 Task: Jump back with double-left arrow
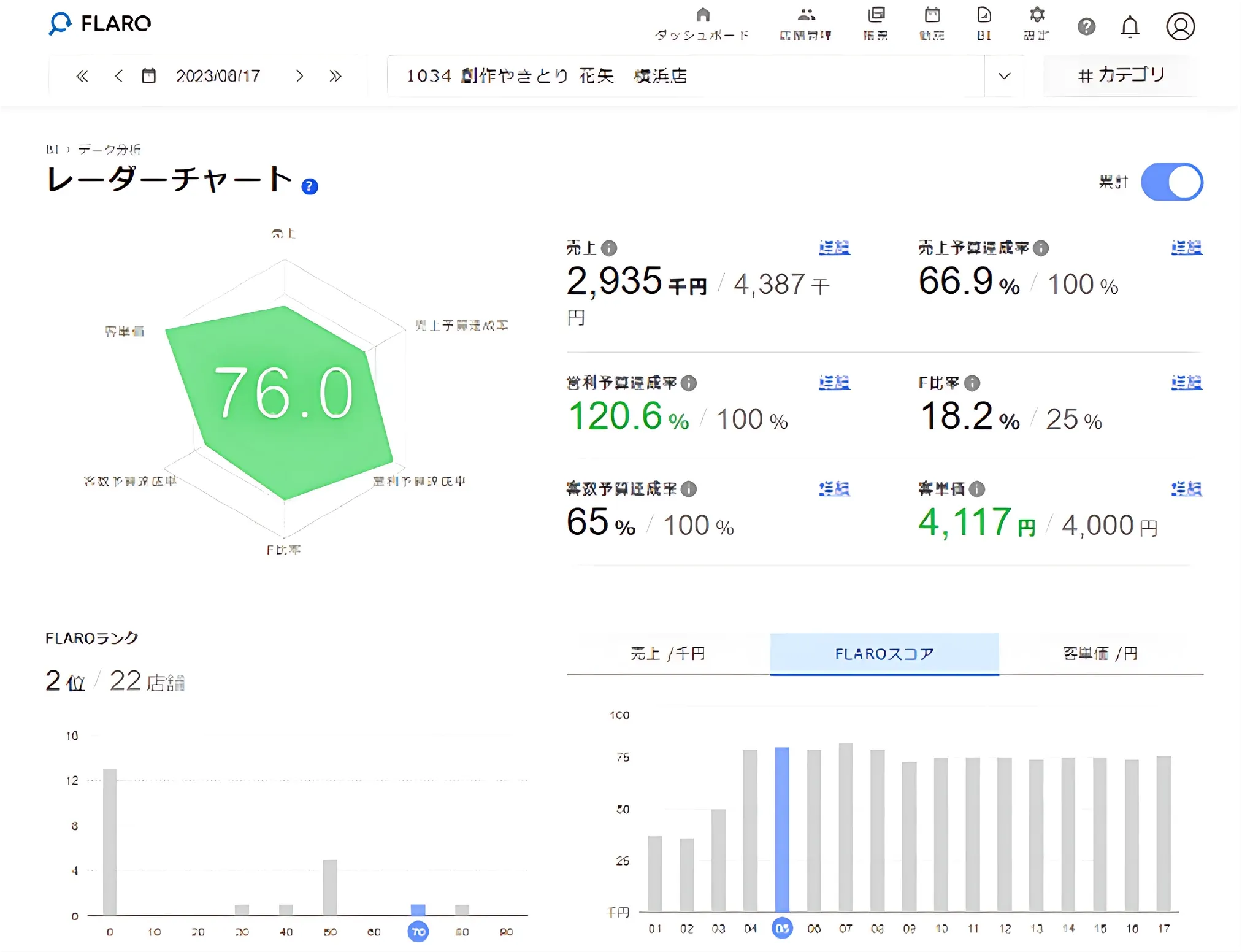tap(82, 76)
